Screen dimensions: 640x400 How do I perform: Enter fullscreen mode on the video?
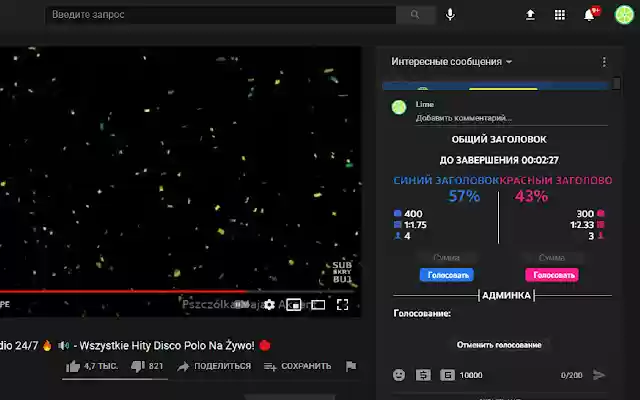tap(342, 304)
